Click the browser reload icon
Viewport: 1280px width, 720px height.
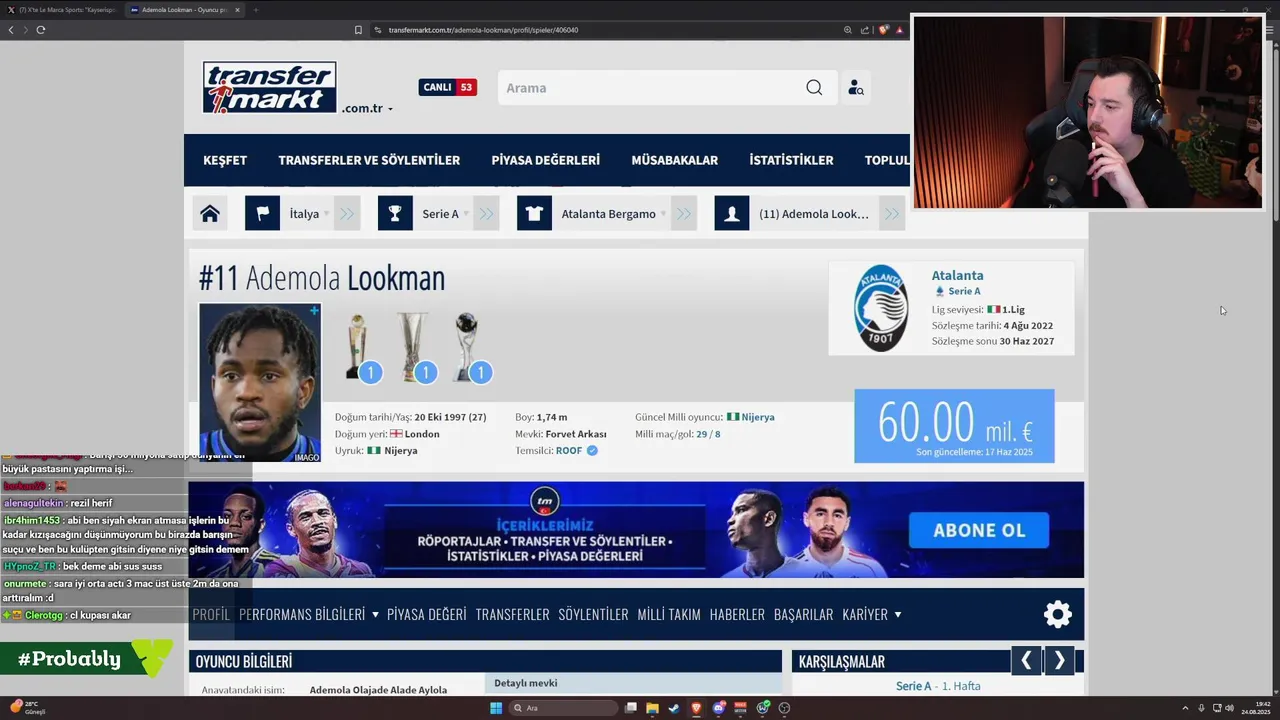[x=40, y=30]
